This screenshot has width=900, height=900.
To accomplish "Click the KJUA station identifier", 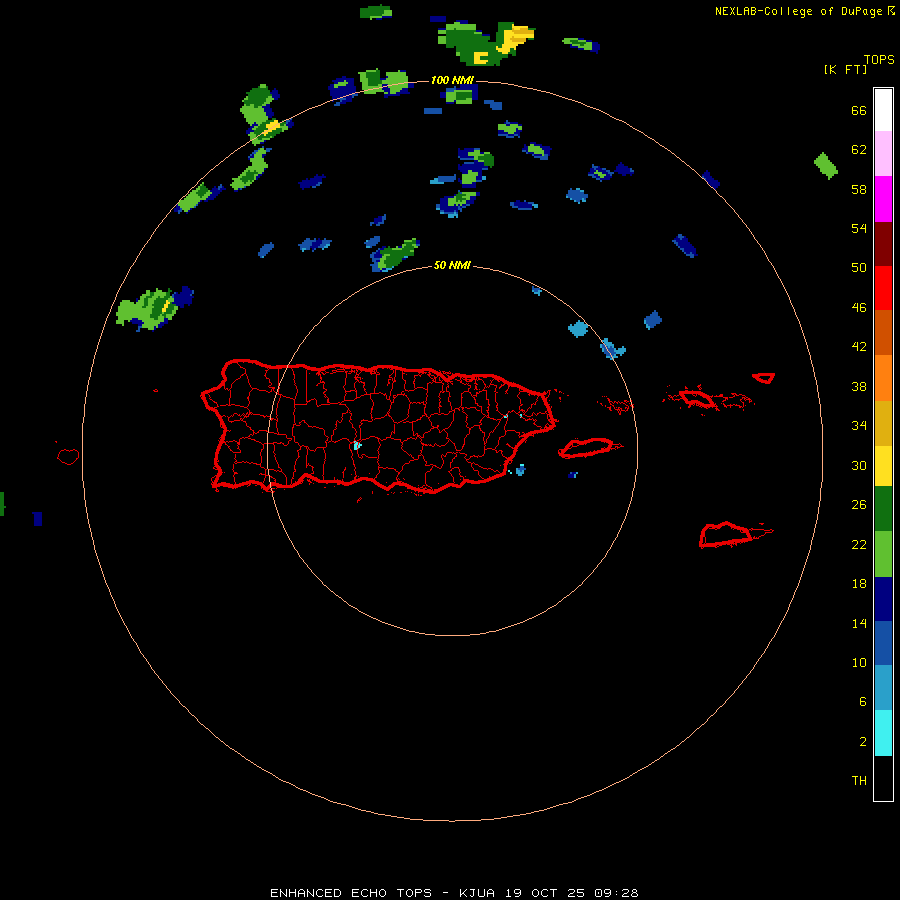I will click(x=479, y=893).
